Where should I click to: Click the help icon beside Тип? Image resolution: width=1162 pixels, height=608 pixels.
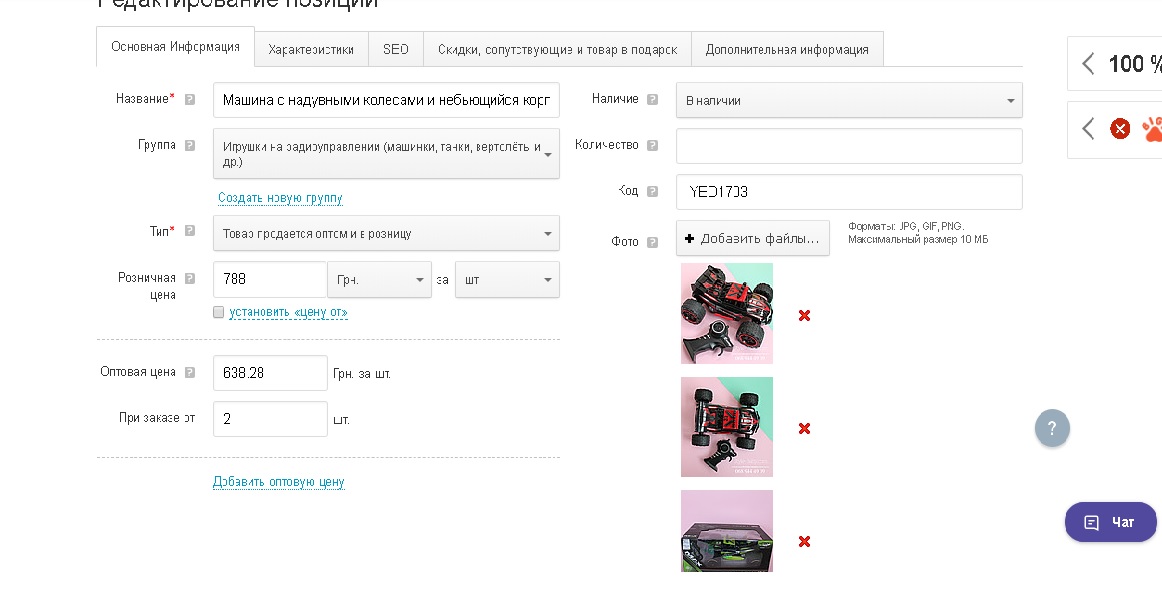point(190,231)
